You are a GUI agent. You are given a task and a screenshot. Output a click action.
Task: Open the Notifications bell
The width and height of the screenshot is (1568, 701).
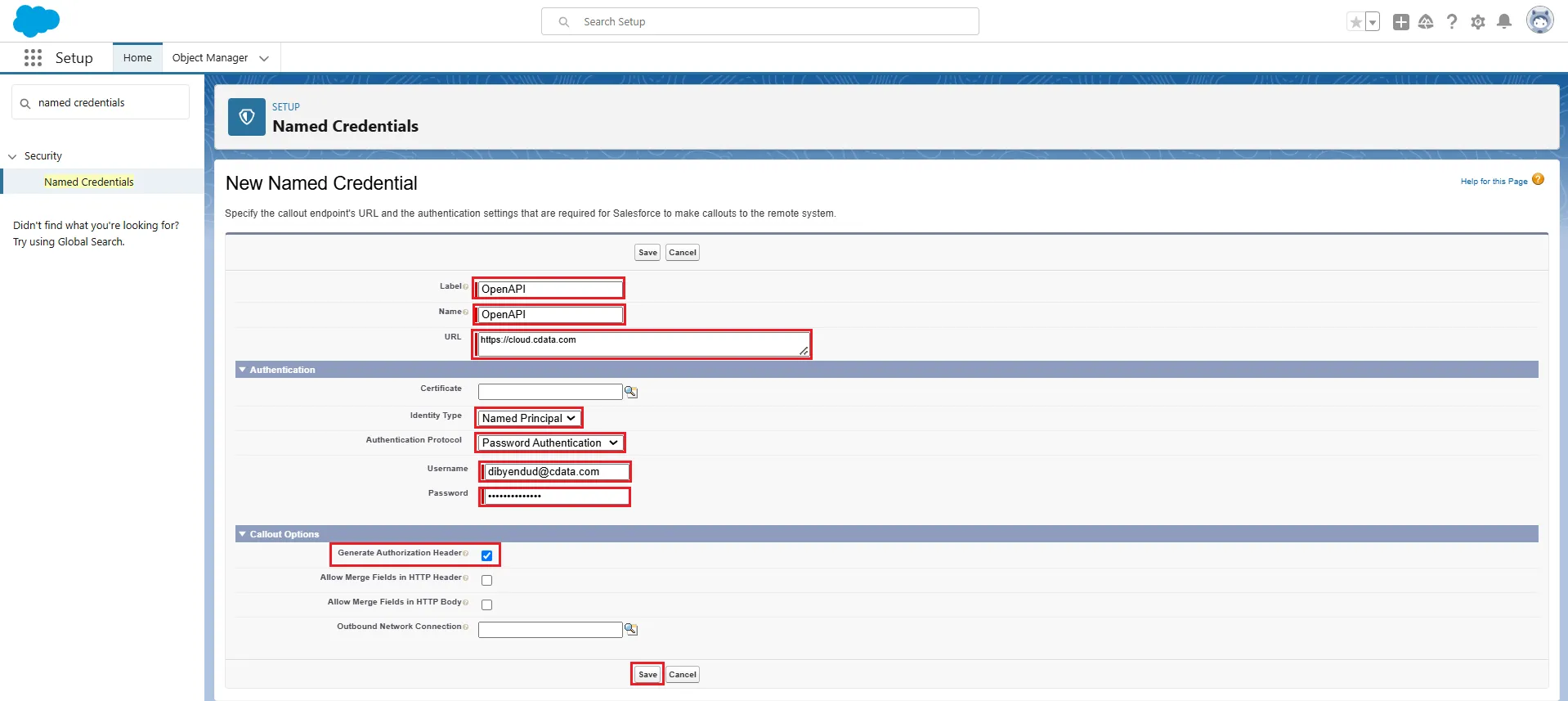[x=1504, y=22]
